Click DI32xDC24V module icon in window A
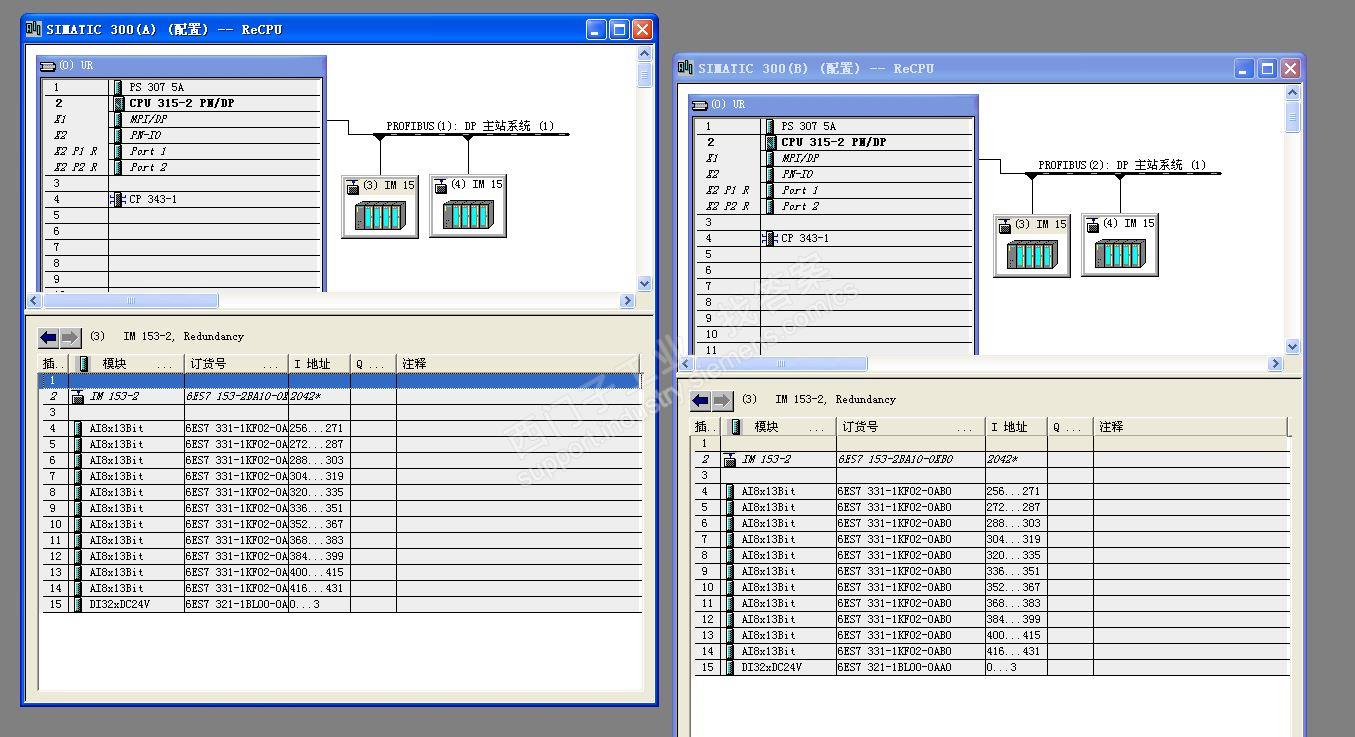Screen dimensions: 1355x737 pos(78,604)
